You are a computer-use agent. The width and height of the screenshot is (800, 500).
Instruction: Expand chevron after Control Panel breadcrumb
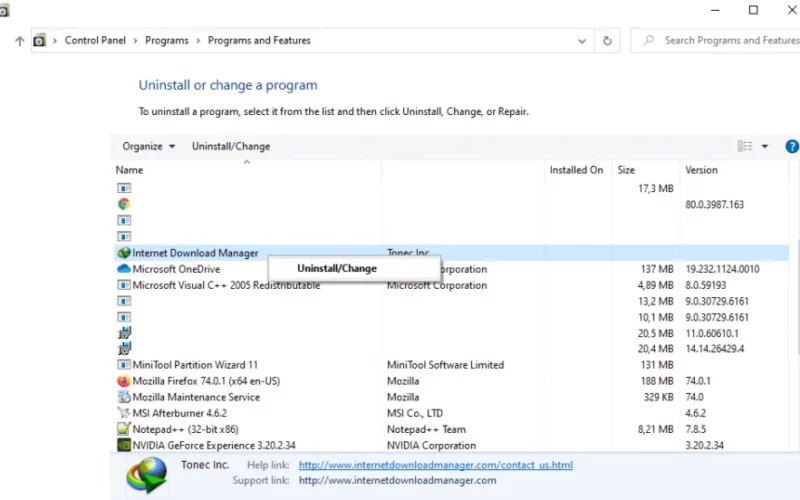[135, 41]
